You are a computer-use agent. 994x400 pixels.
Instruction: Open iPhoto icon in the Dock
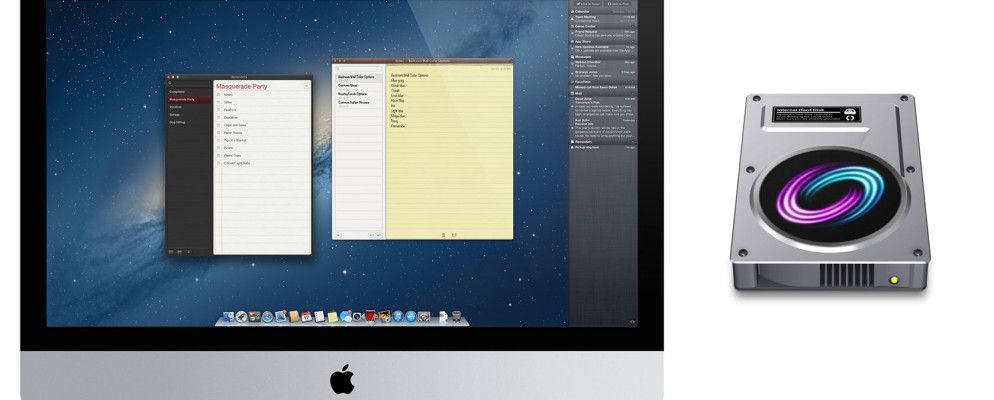coord(385,316)
